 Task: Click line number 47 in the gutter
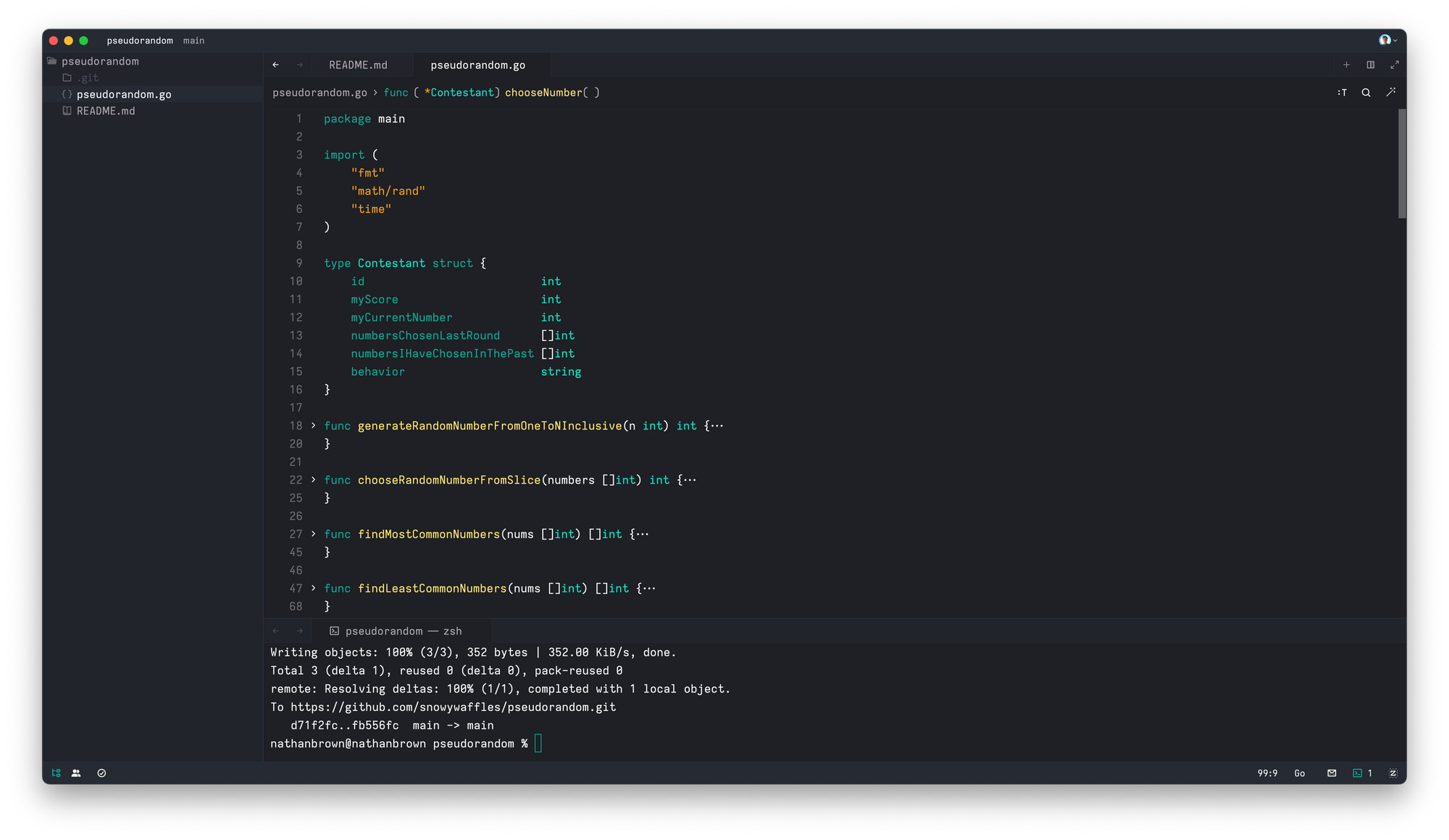coord(296,589)
